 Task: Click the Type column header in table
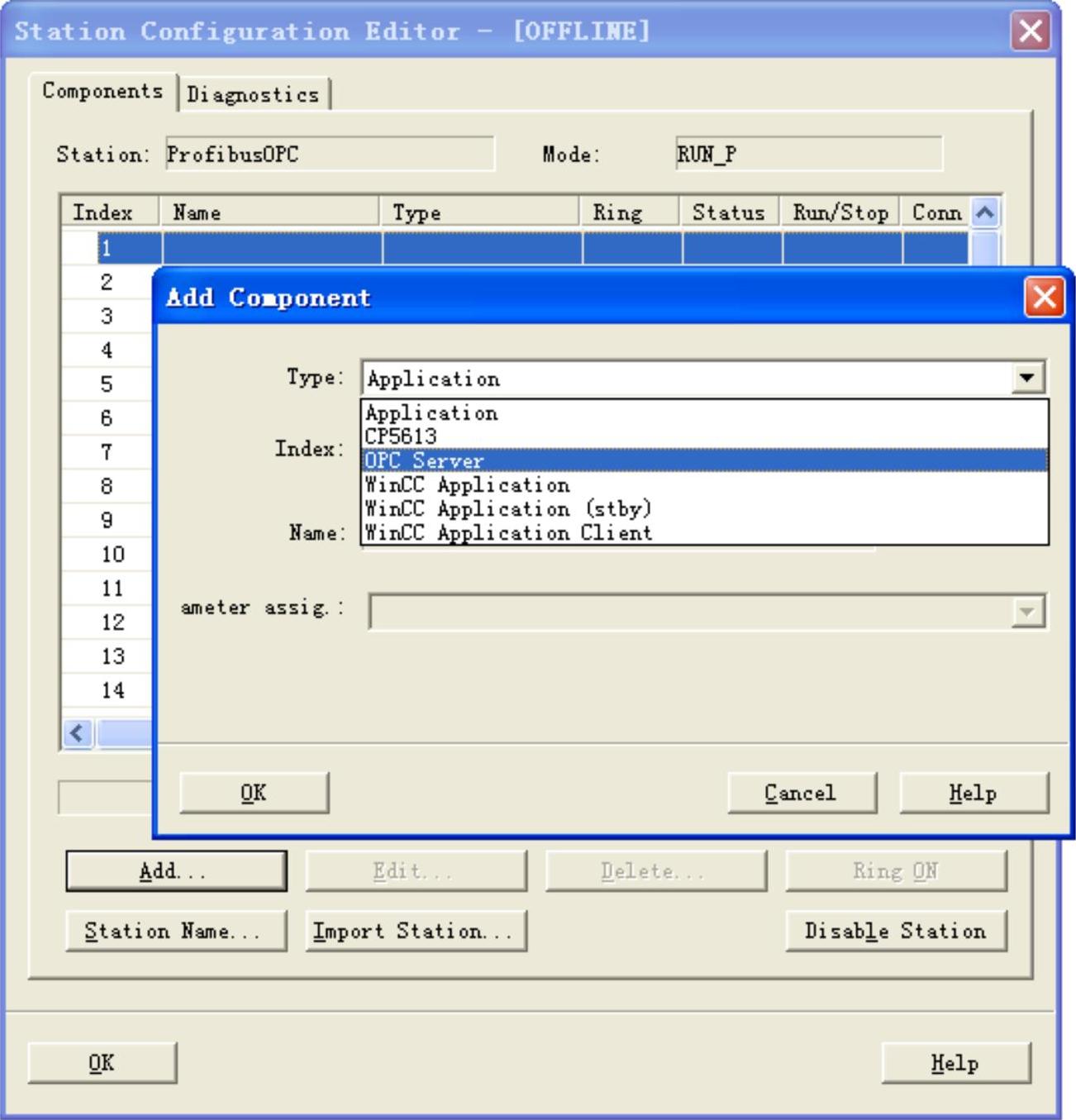480,212
